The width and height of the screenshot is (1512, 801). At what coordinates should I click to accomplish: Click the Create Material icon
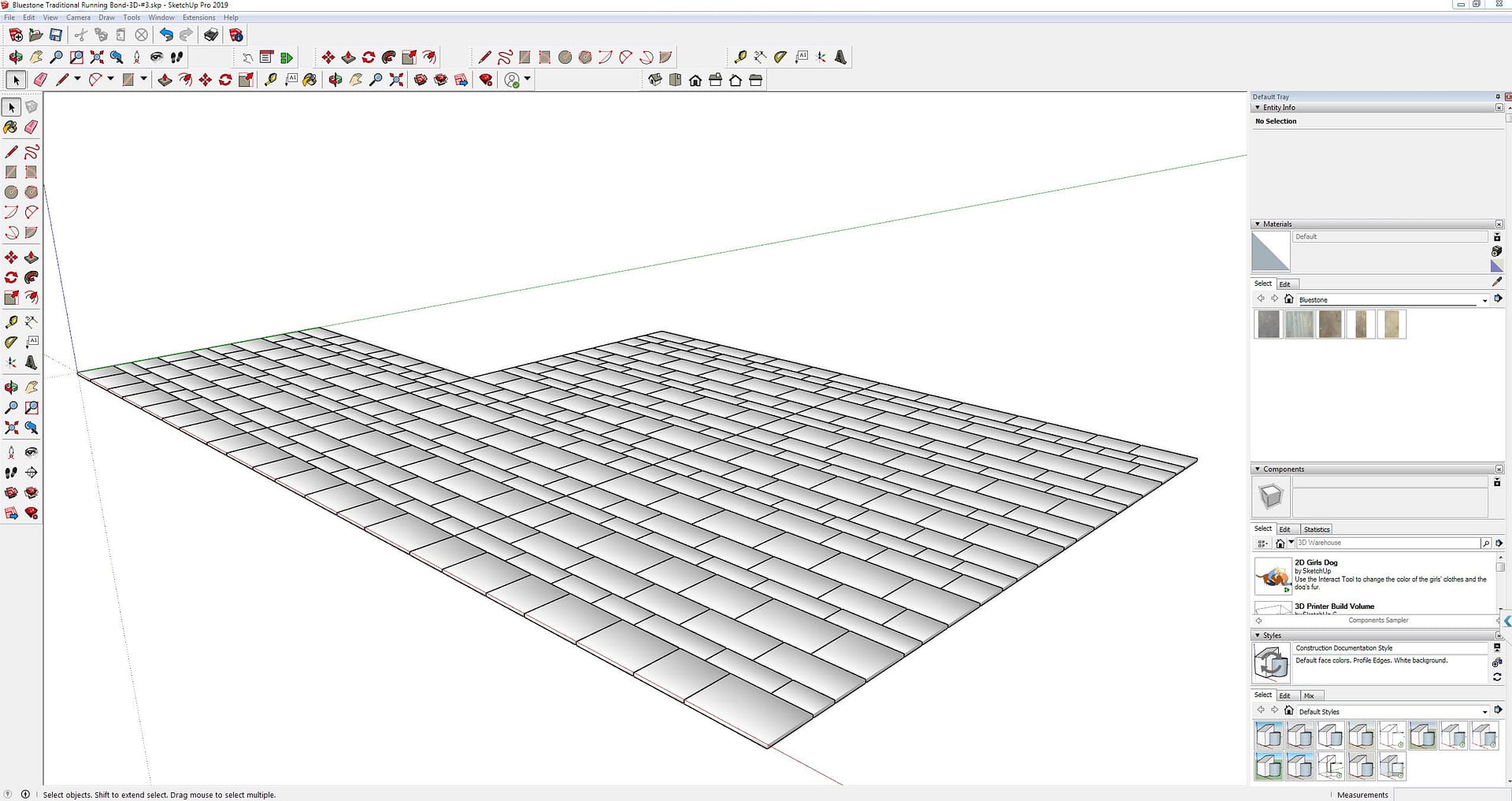coord(1496,251)
